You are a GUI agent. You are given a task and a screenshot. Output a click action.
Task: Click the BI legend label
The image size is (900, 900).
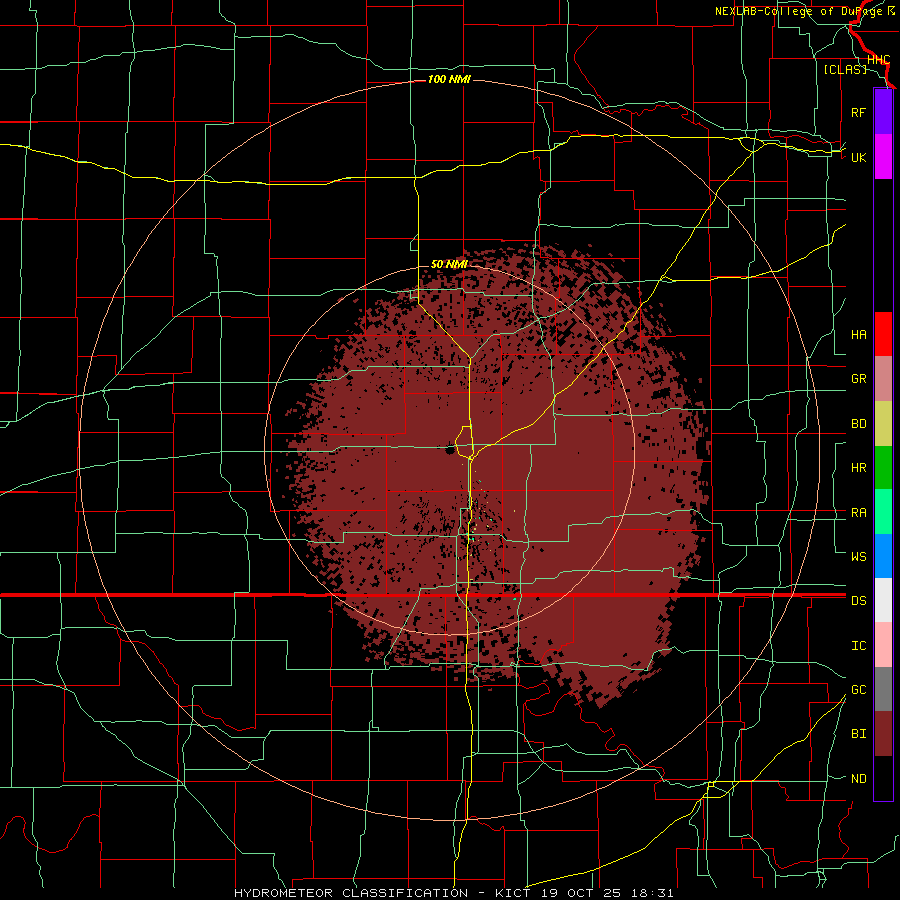point(858,734)
